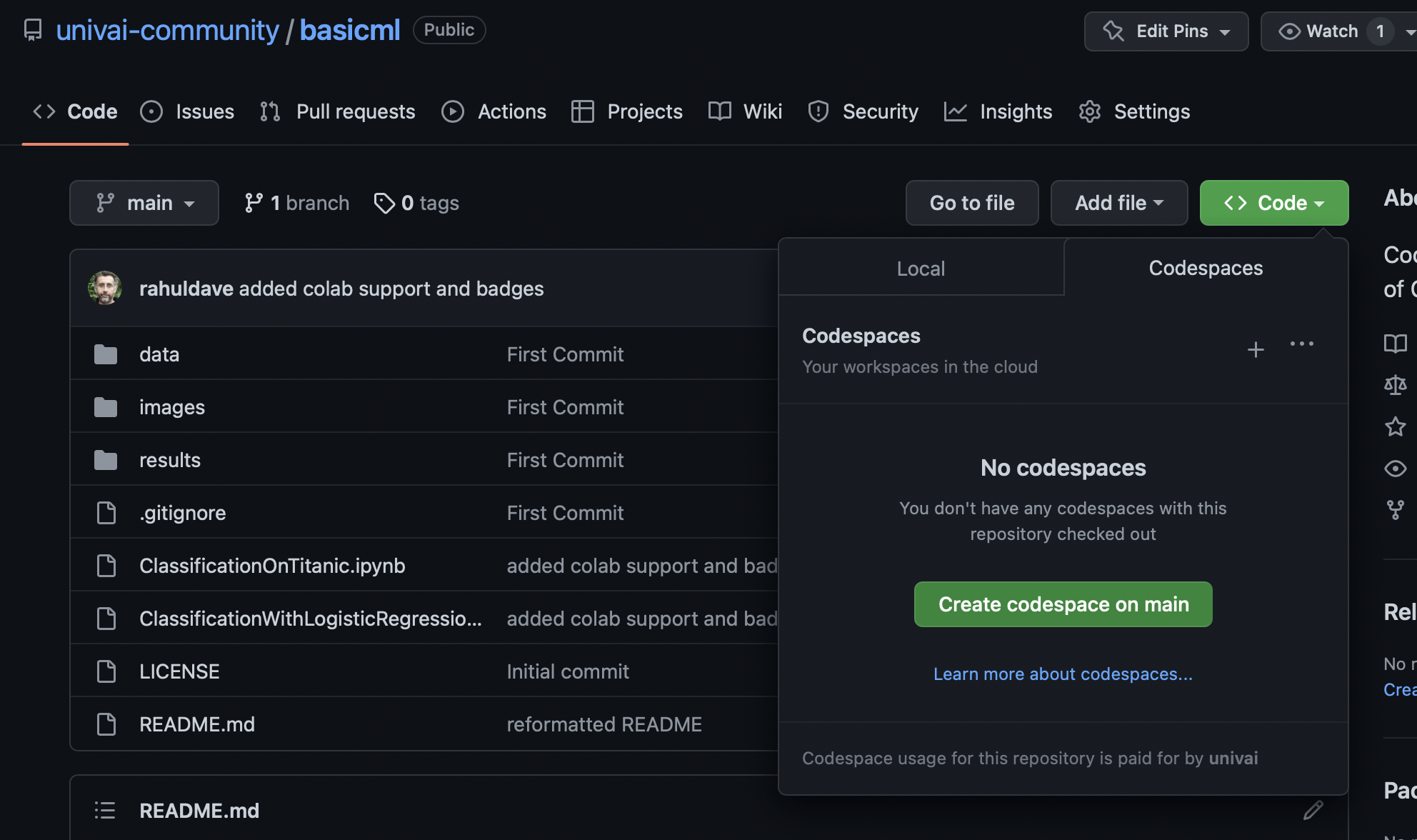Open Learn more about codespaces link
1417x840 pixels.
tap(1063, 674)
